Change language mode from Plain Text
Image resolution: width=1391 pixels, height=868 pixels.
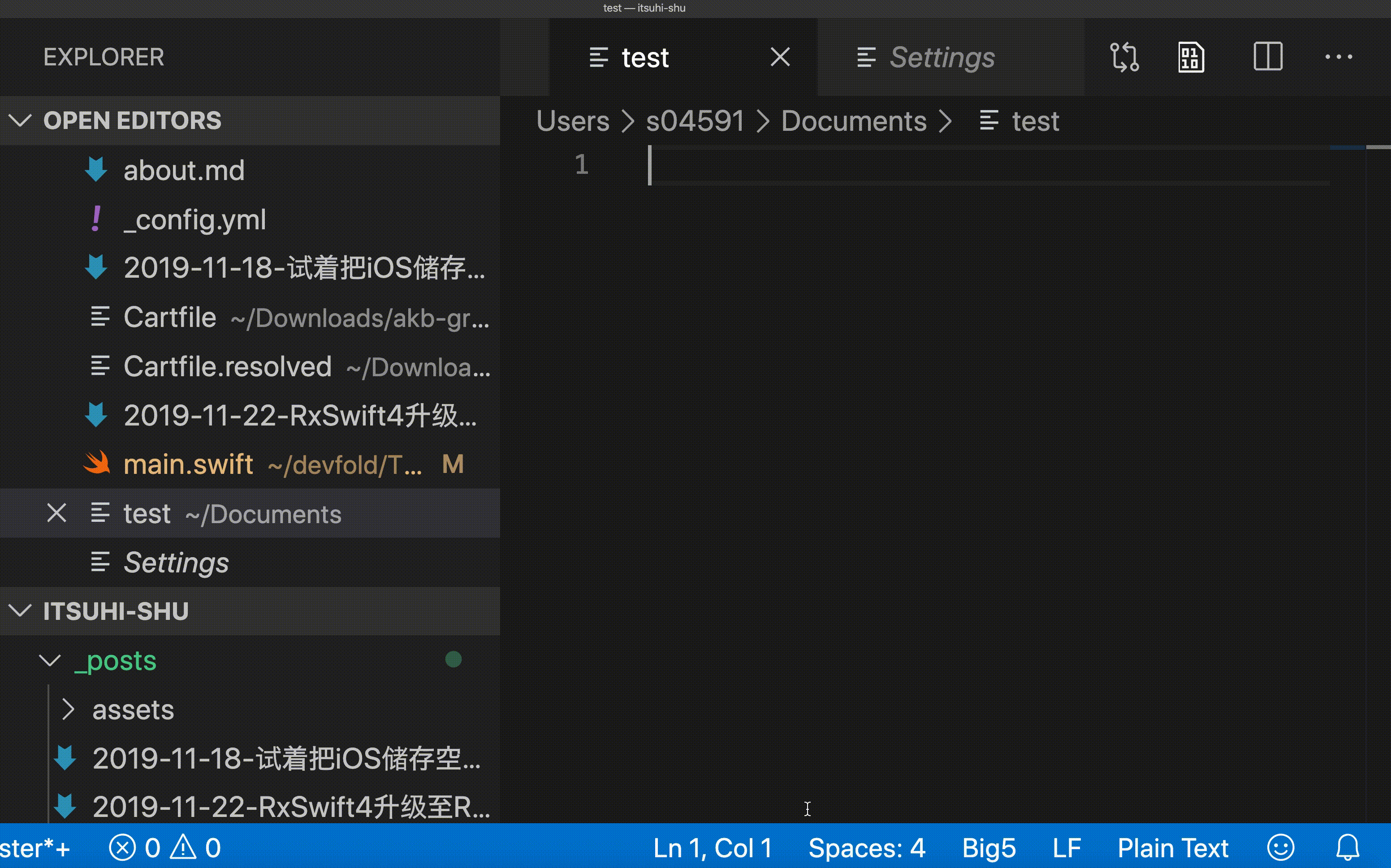tap(1172, 847)
